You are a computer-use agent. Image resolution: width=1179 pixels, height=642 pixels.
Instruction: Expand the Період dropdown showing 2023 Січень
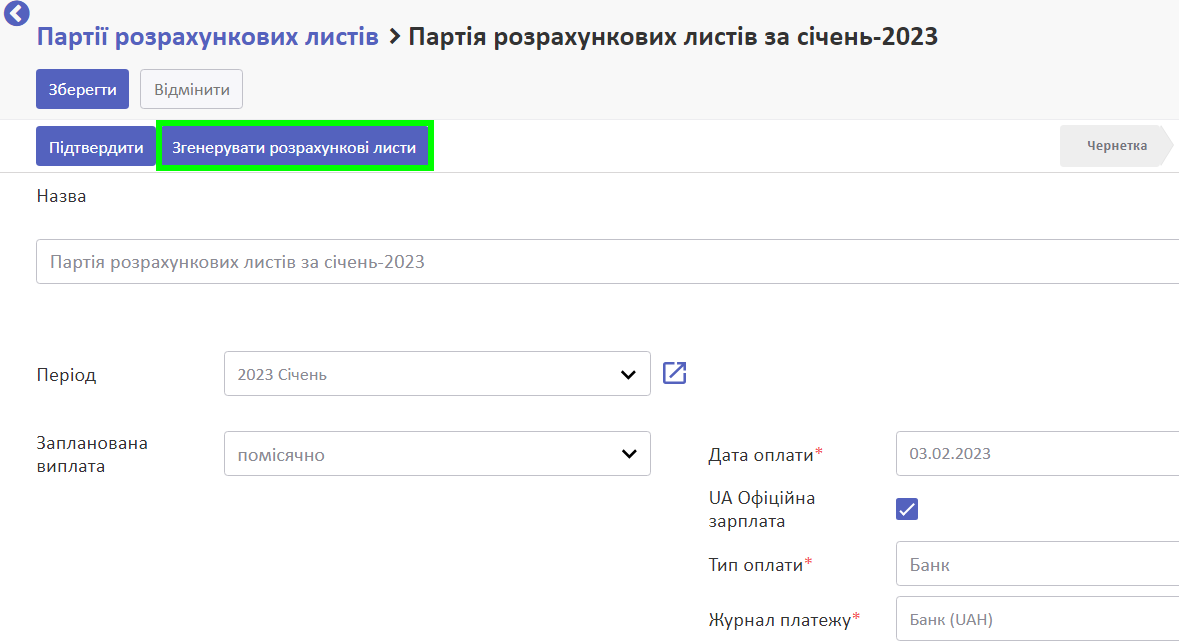437,374
